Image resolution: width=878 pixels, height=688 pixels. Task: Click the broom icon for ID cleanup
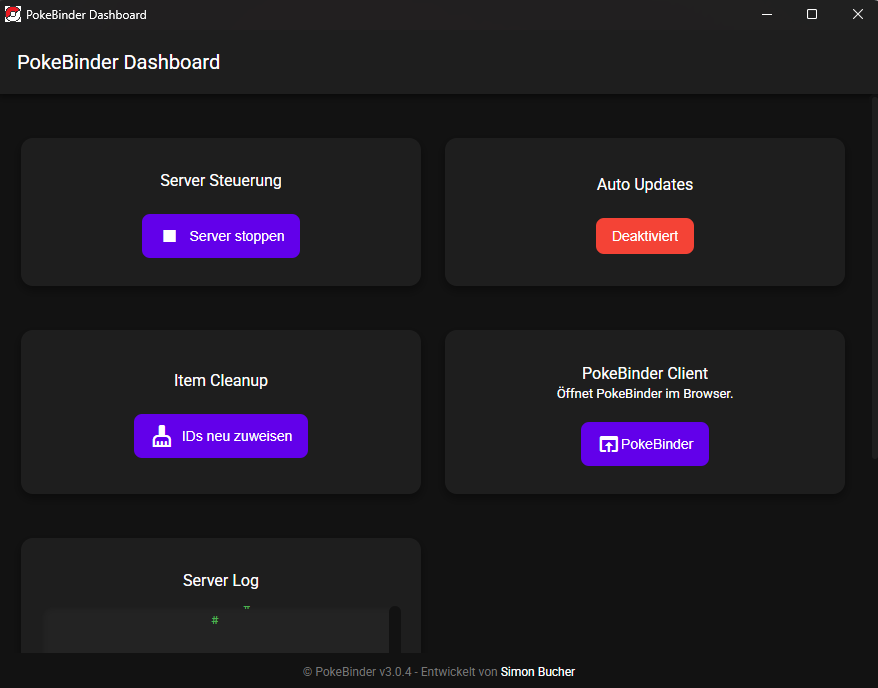pyautogui.click(x=162, y=436)
